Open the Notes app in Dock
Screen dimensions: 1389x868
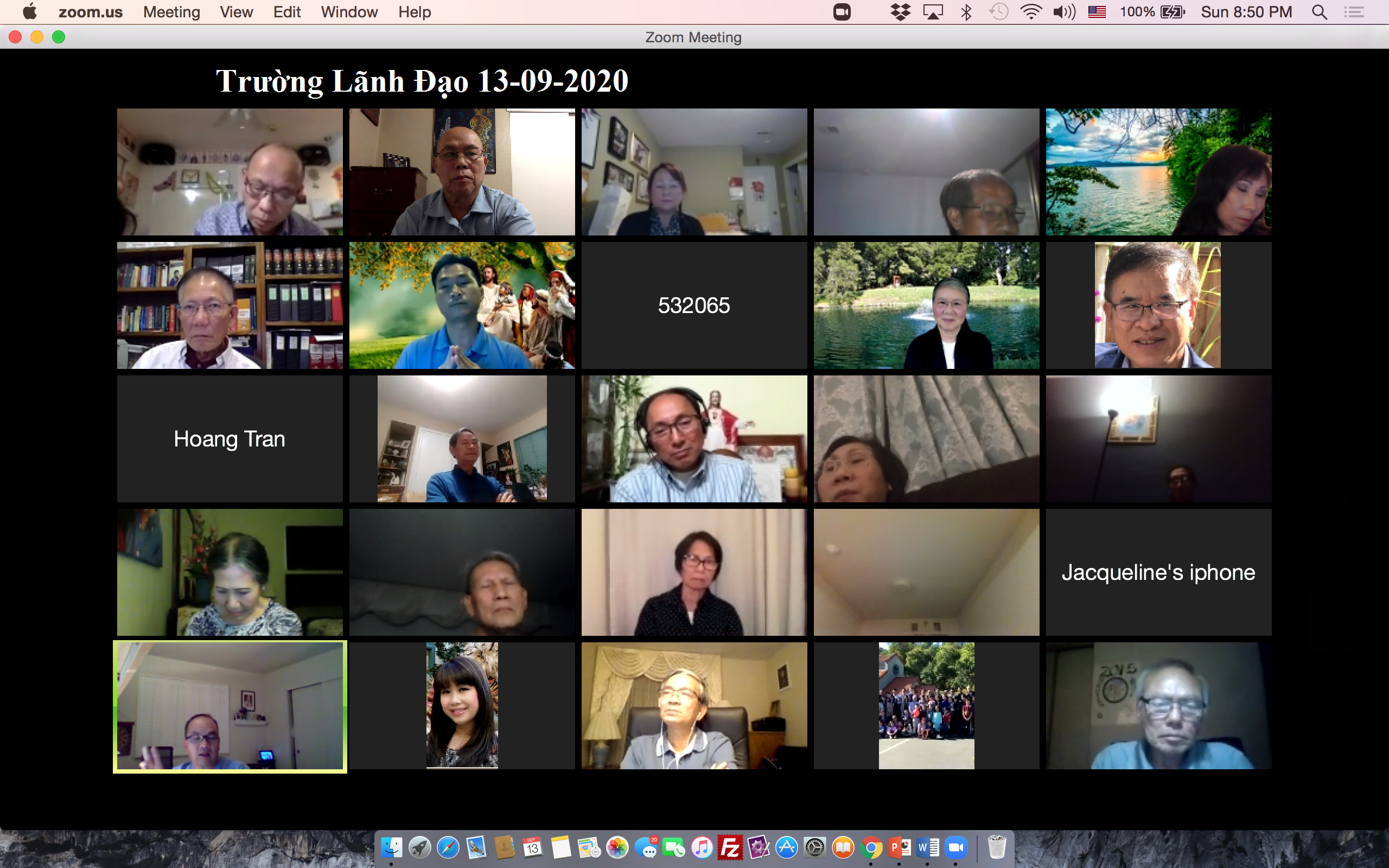click(560, 847)
